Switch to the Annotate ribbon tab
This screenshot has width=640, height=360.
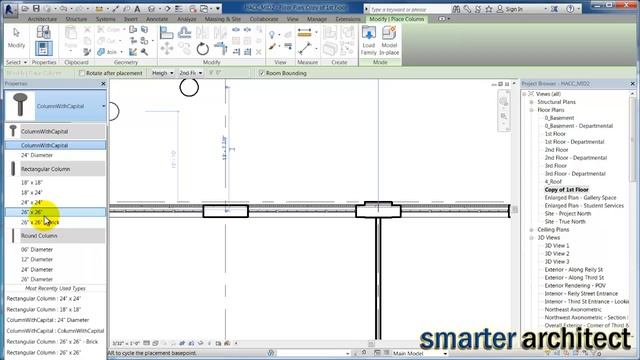point(157,19)
